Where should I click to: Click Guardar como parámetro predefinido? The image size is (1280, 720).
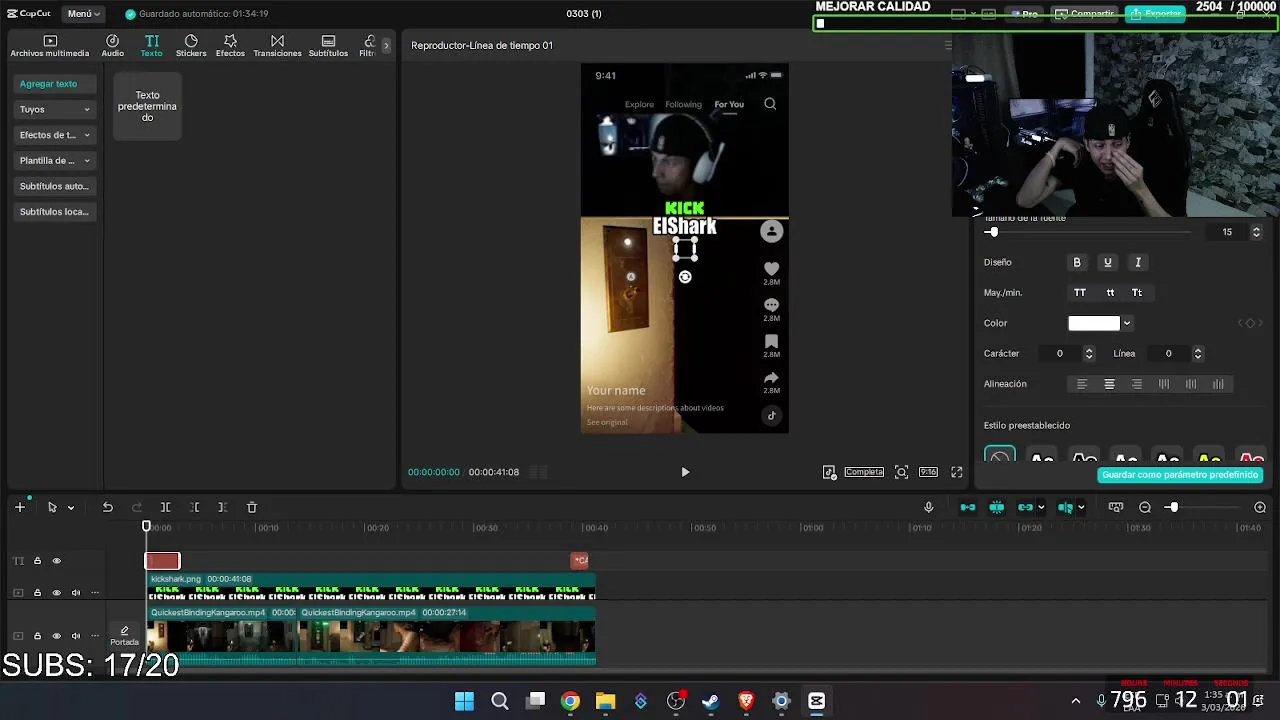1180,475
